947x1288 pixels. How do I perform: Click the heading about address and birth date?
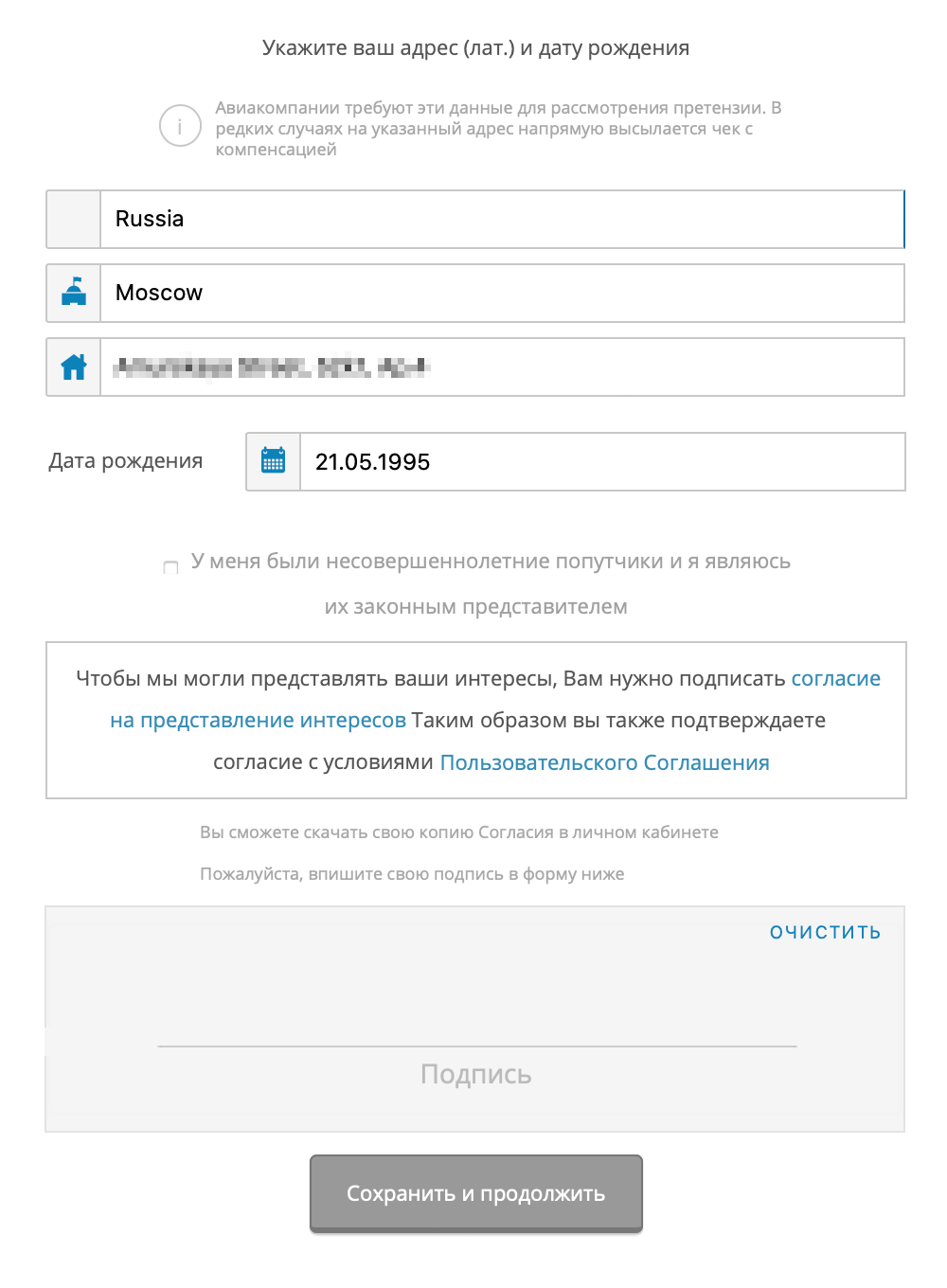pyautogui.click(x=475, y=48)
